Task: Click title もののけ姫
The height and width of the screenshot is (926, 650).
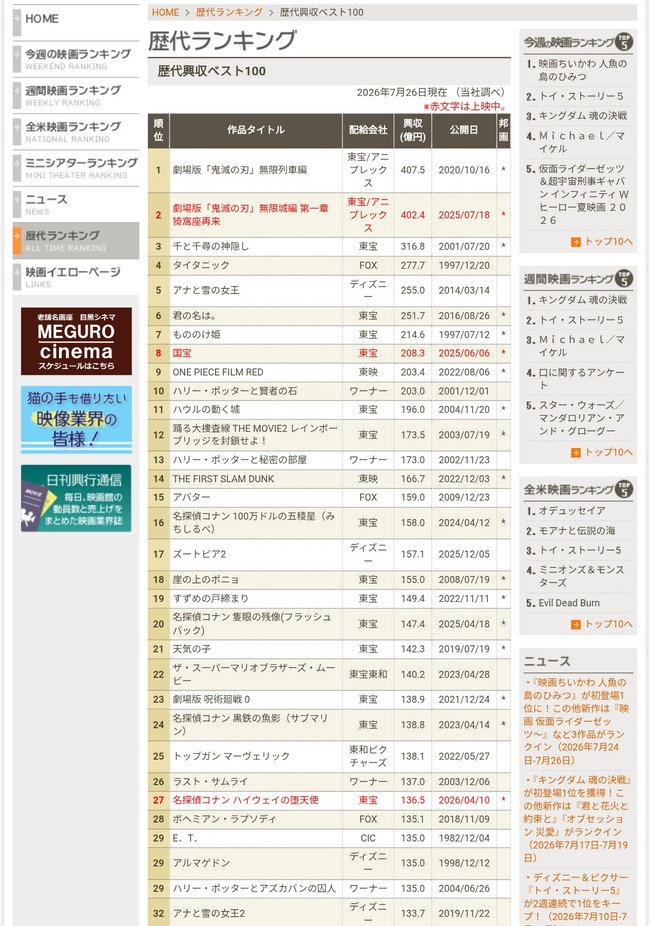Action: point(197,335)
